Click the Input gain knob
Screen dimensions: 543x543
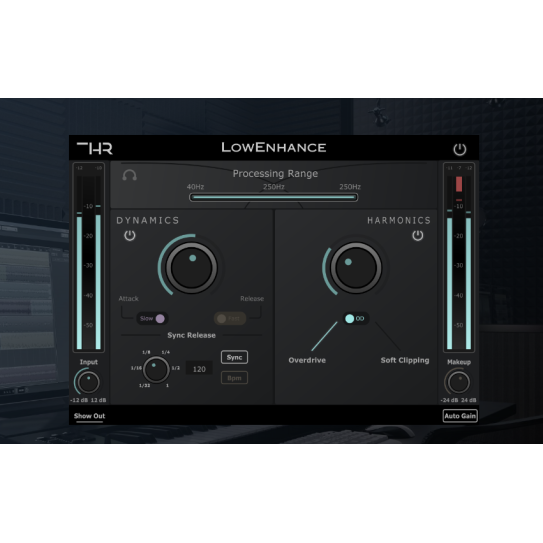89,382
